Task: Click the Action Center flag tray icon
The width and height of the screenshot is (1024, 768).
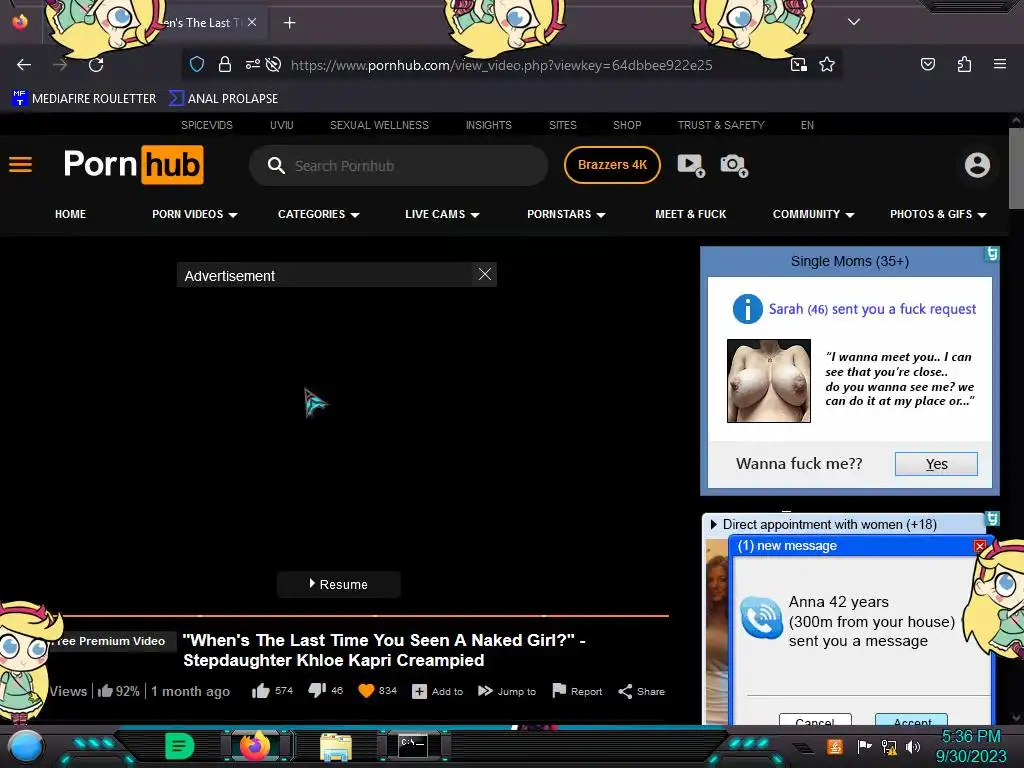Action: (x=864, y=746)
